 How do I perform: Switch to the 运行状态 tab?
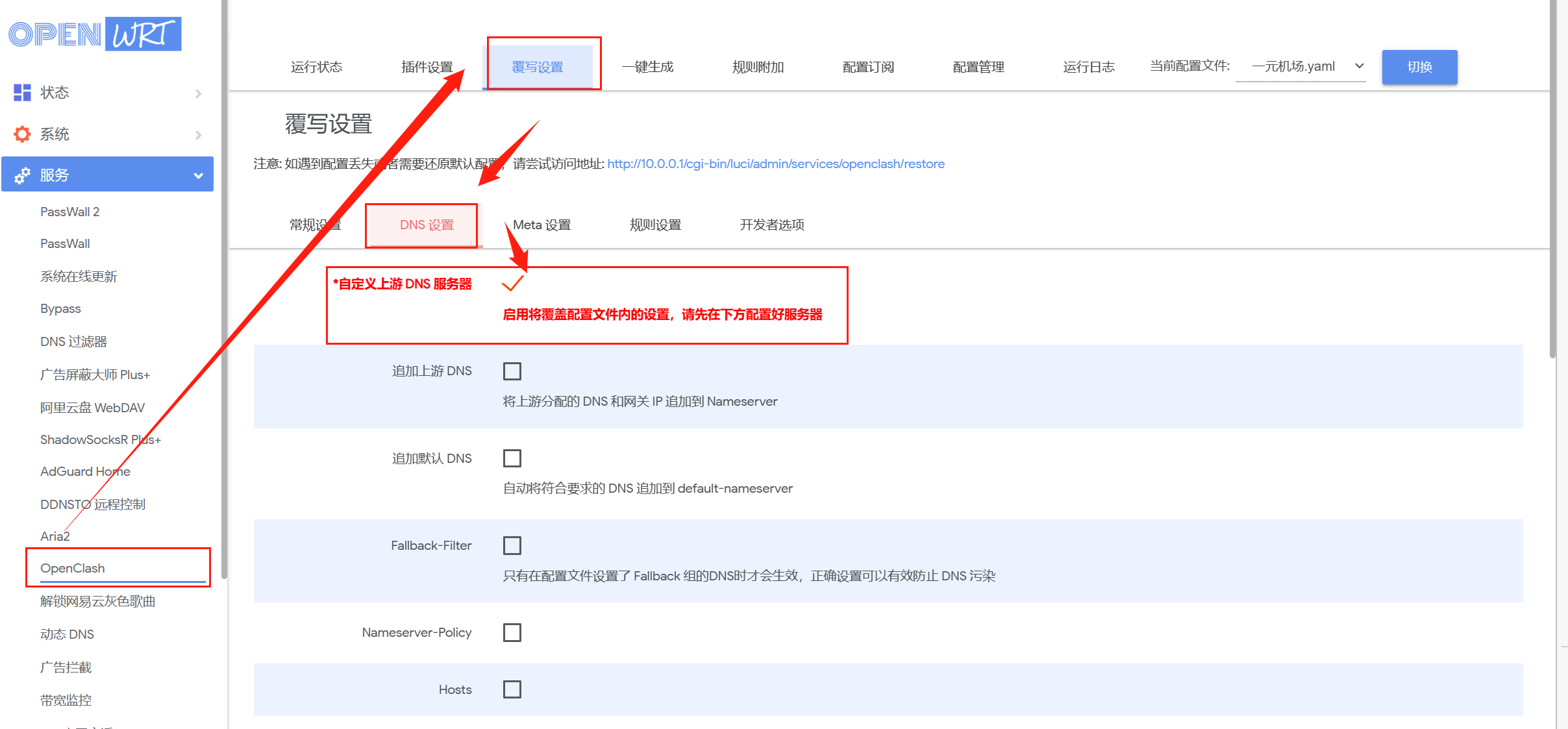coord(317,67)
